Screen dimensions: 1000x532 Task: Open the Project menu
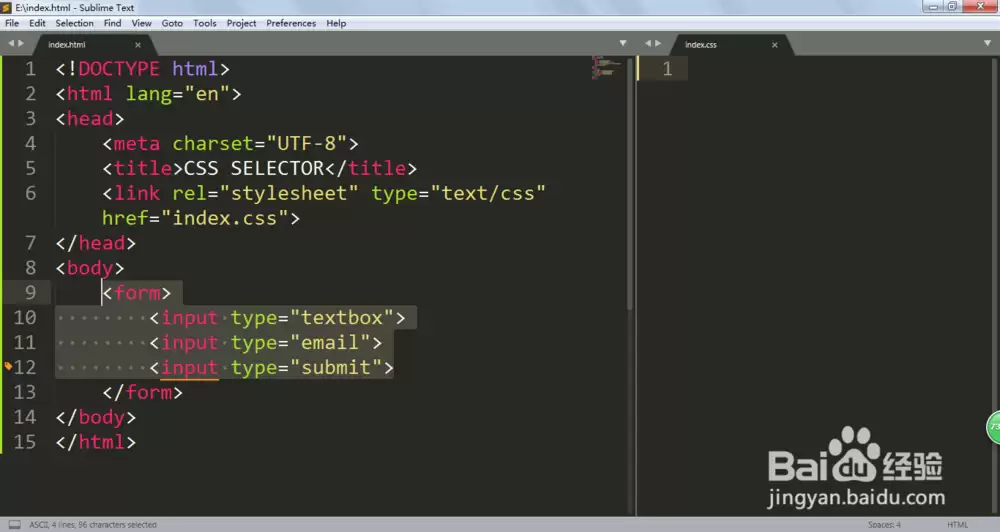(241, 23)
